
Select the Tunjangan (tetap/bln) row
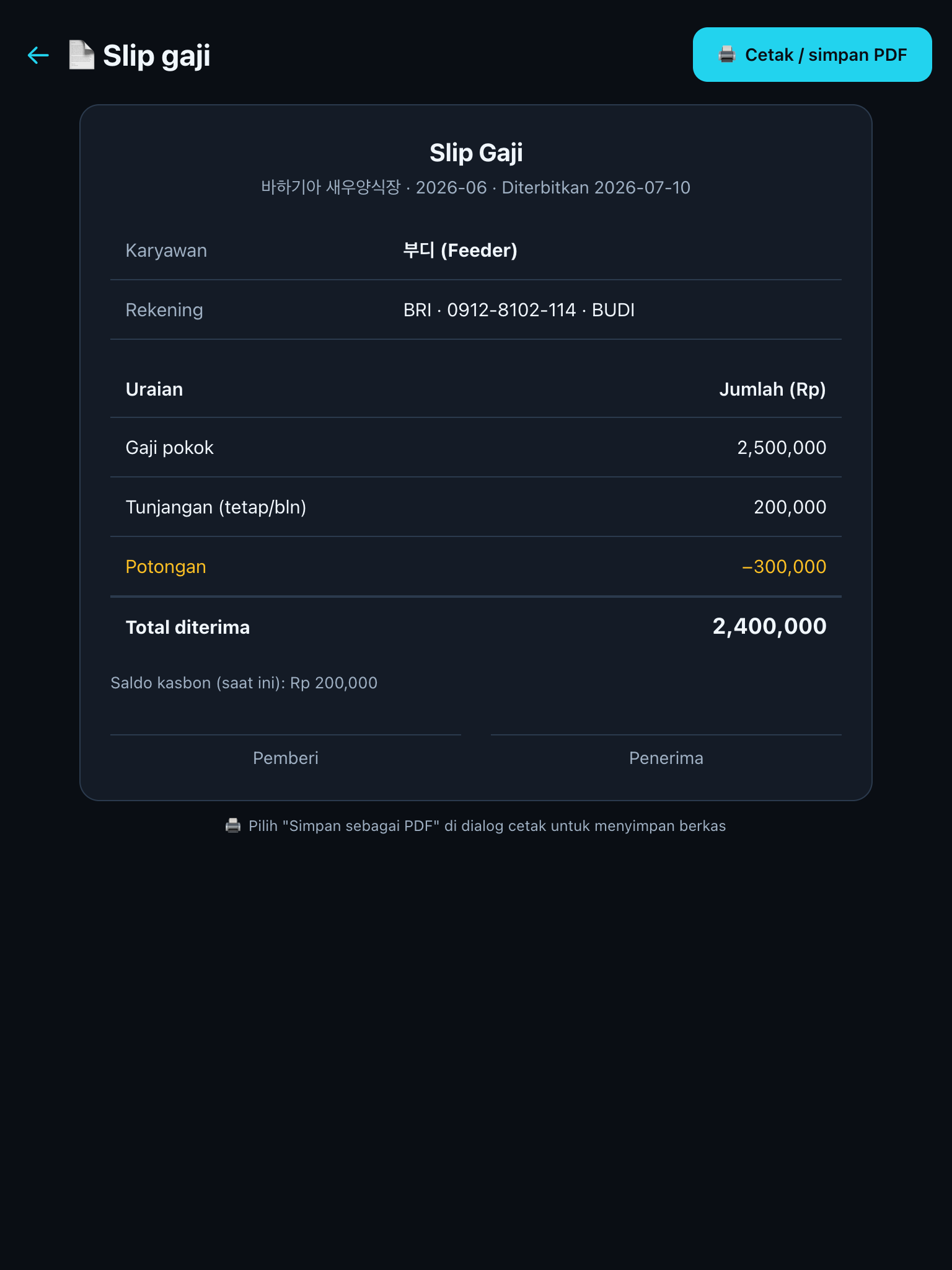(x=476, y=507)
